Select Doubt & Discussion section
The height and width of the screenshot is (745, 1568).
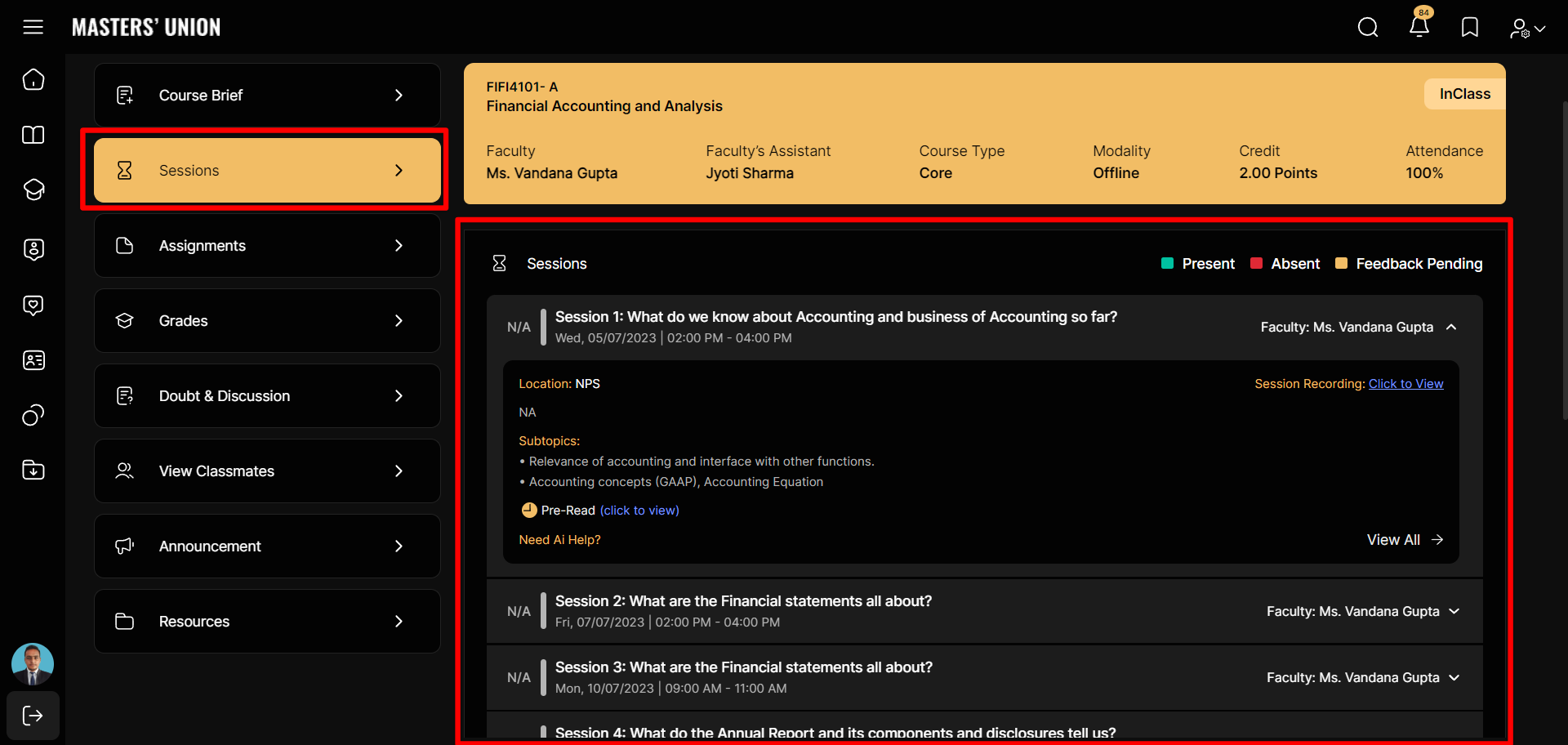pos(267,396)
